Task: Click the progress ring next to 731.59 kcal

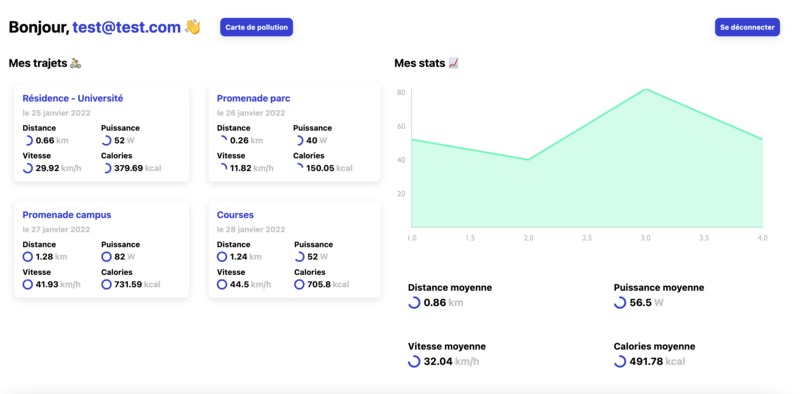Action: point(106,284)
